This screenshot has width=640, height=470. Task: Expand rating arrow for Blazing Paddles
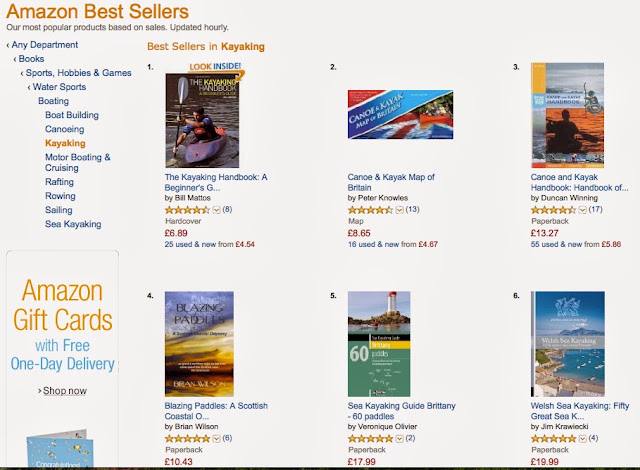pyautogui.click(x=216, y=439)
